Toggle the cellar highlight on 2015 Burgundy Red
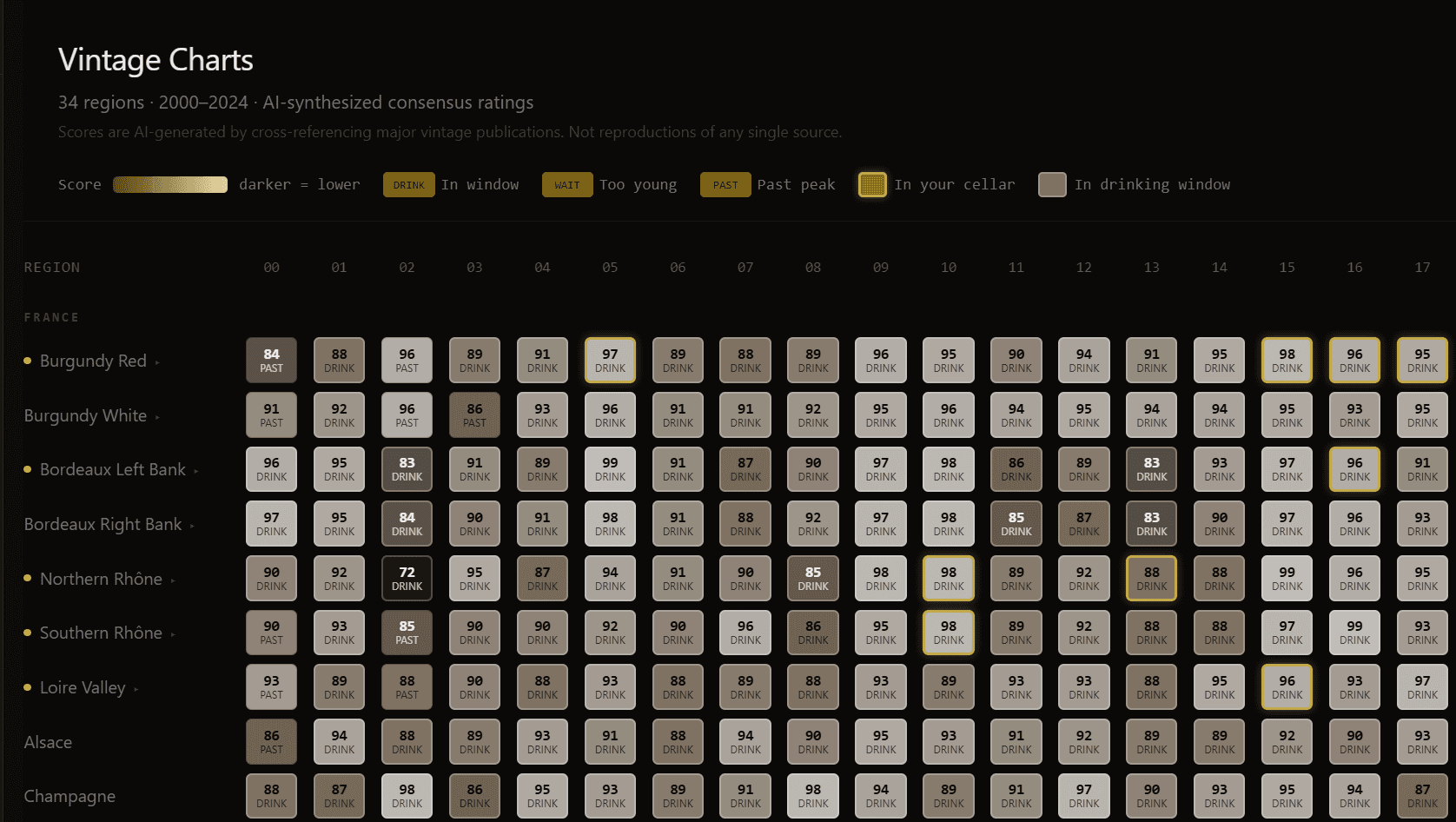The width and height of the screenshot is (1456, 822). click(x=1287, y=360)
